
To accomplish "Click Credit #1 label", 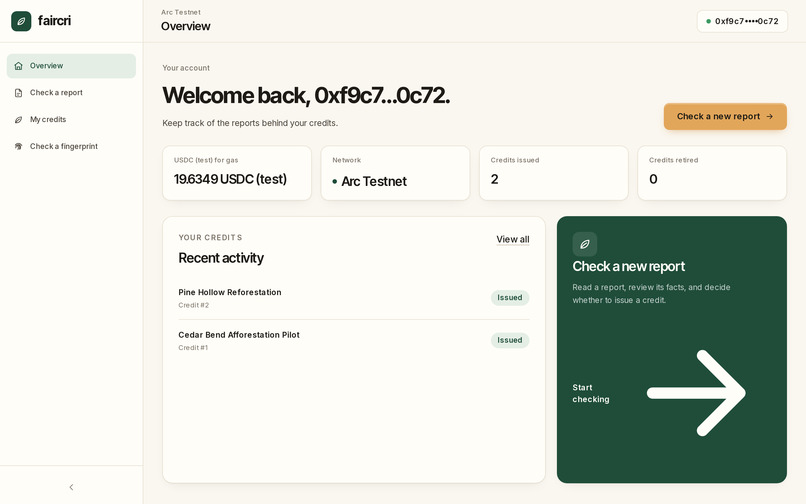I will point(193,348).
